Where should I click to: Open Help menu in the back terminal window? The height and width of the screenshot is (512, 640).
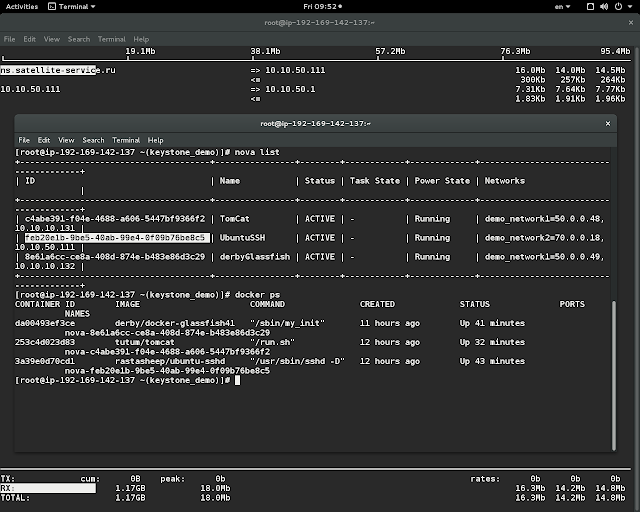click(x=141, y=39)
